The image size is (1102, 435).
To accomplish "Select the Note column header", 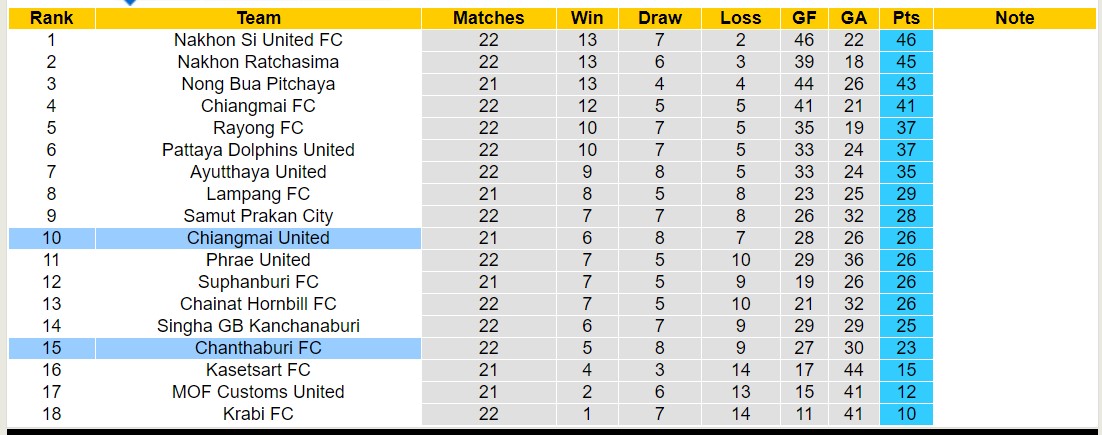I will click(1015, 18).
